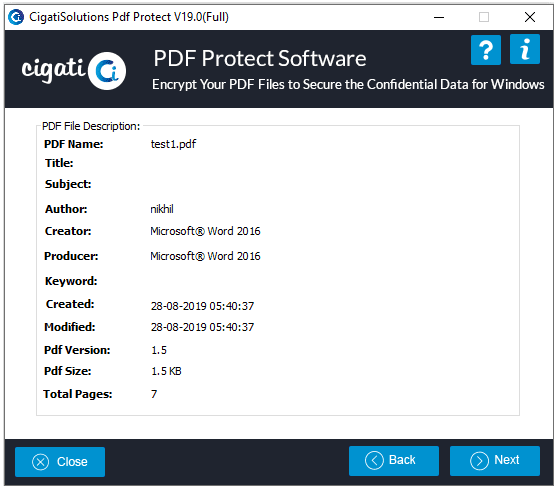
Task: Click the Cigati logo in the header
Action: (x=74, y=71)
